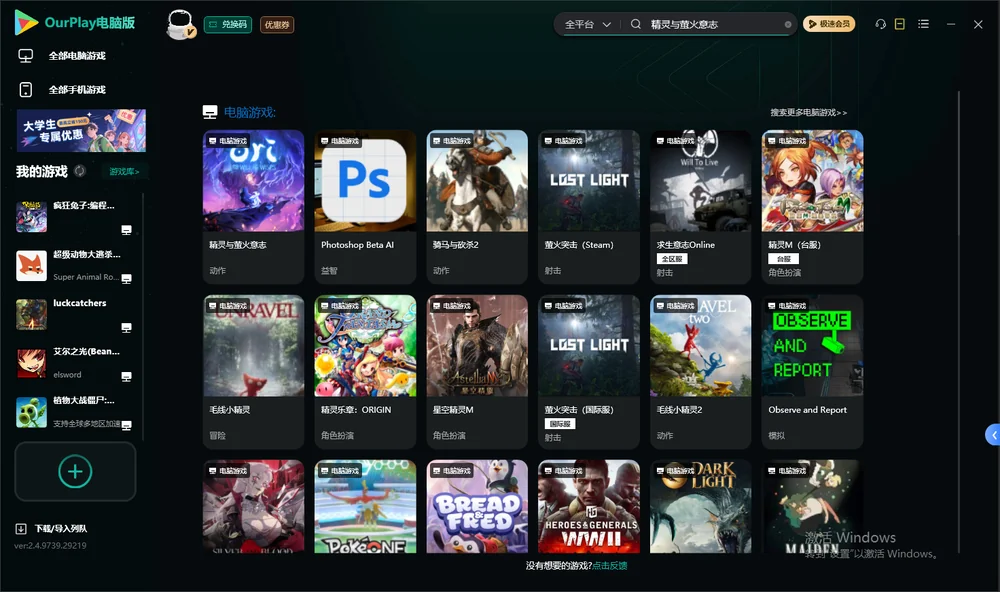Expand the side panel arrow on right edge

coord(993,435)
